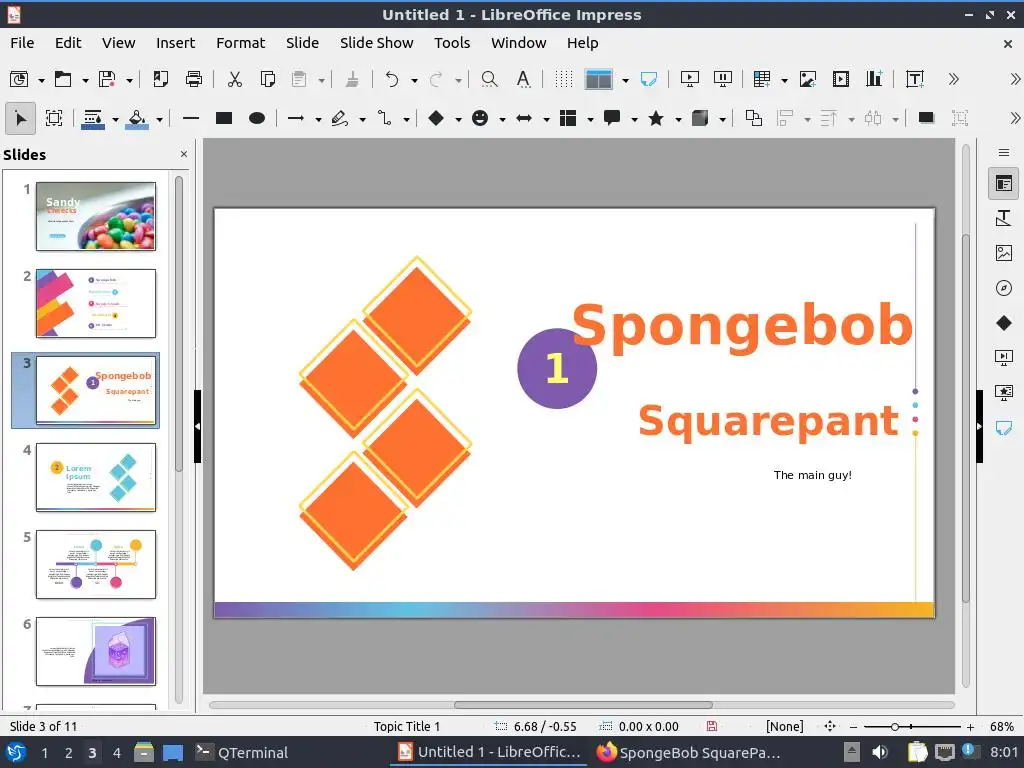Switch to QTerminal in taskbar

click(242, 753)
